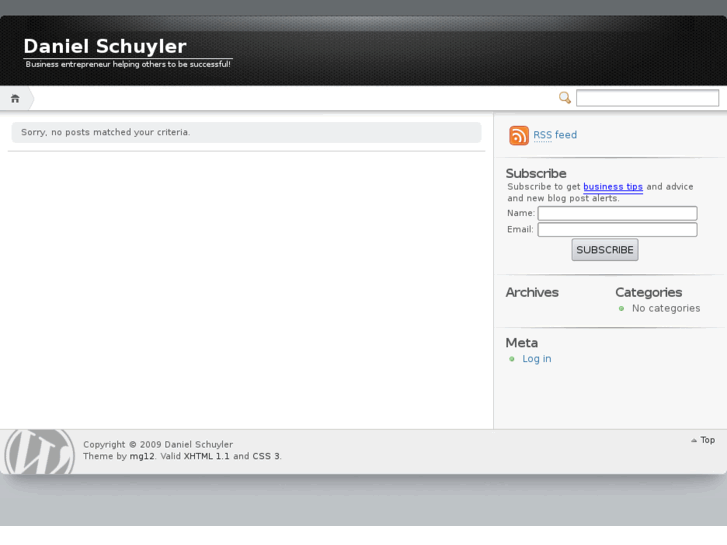Viewport: 727px width, 545px height.
Task: Click the Categories heading
Action: [x=648, y=292]
